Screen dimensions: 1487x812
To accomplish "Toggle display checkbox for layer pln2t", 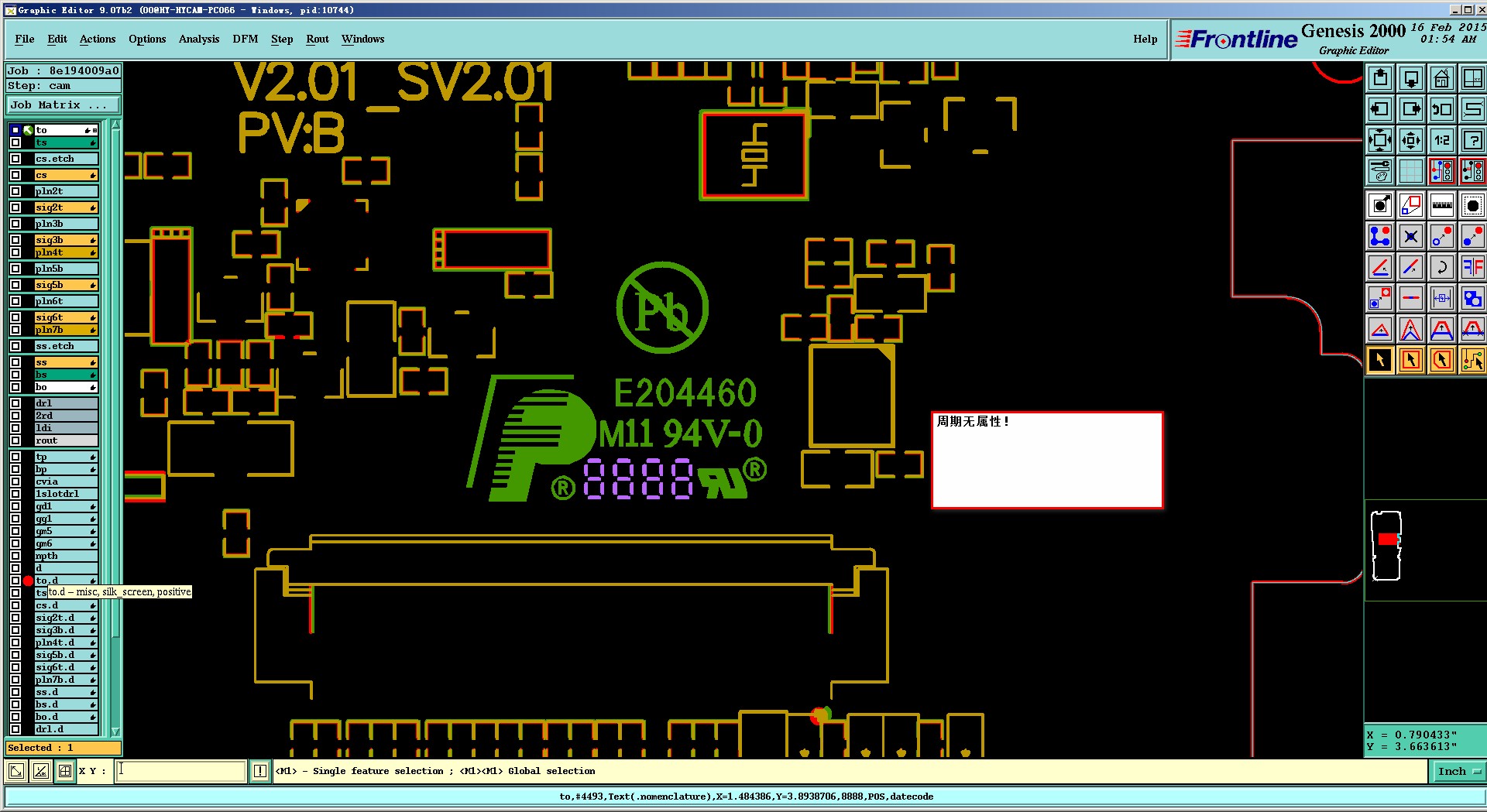I will click(x=15, y=191).
